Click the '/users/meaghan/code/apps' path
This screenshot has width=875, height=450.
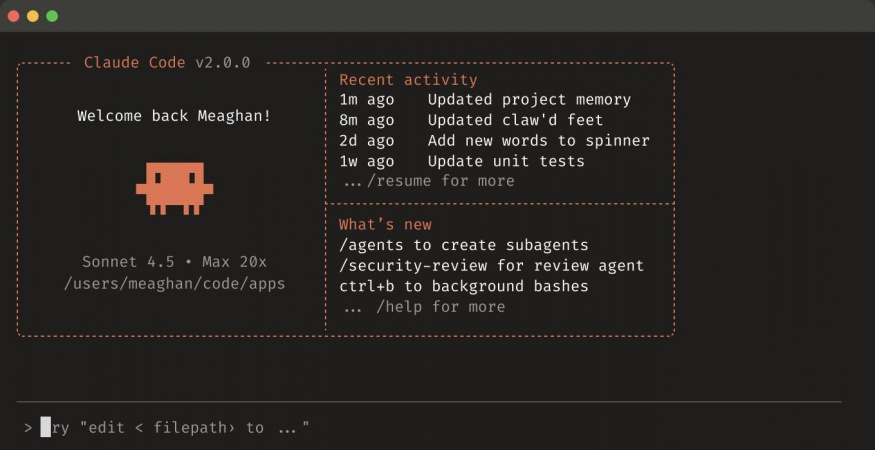[x=174, y=284]
